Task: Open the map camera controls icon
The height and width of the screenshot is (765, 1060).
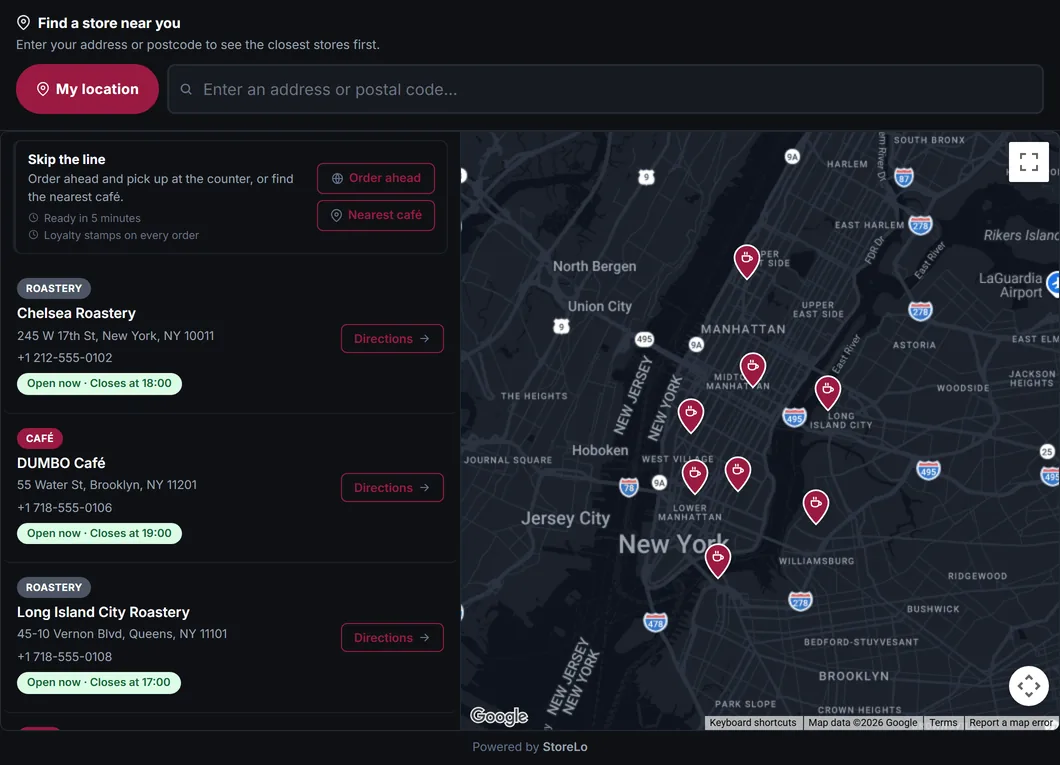Action: 1028,686
